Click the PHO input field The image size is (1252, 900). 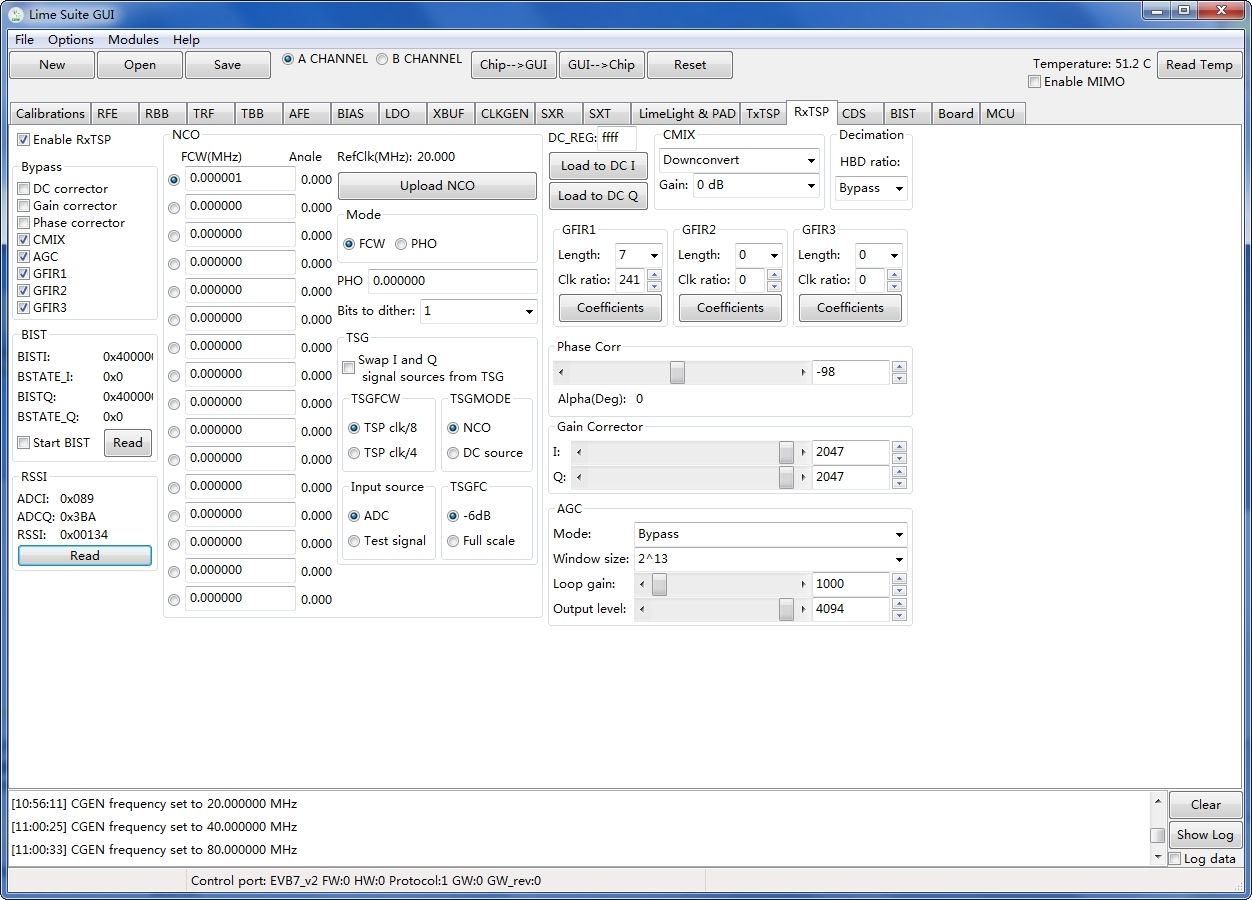click(x=452, y=281)
